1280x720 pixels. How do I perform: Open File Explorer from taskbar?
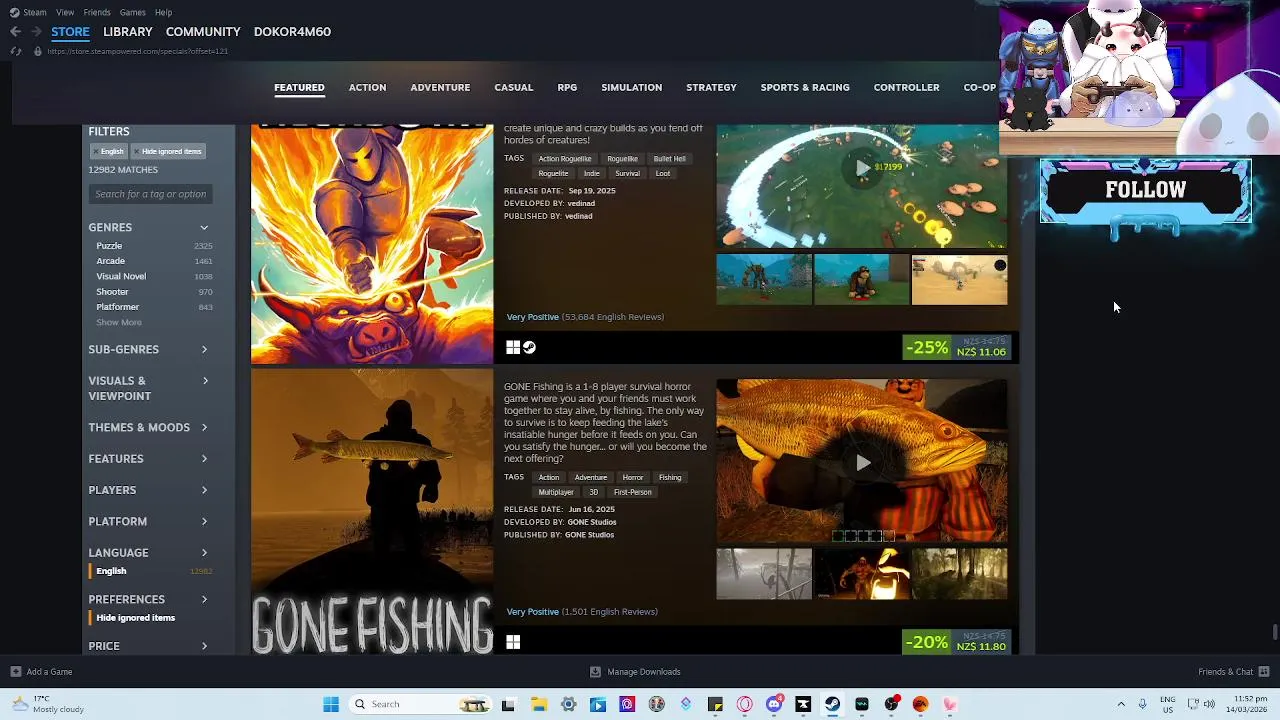click(x=538, y=704)
